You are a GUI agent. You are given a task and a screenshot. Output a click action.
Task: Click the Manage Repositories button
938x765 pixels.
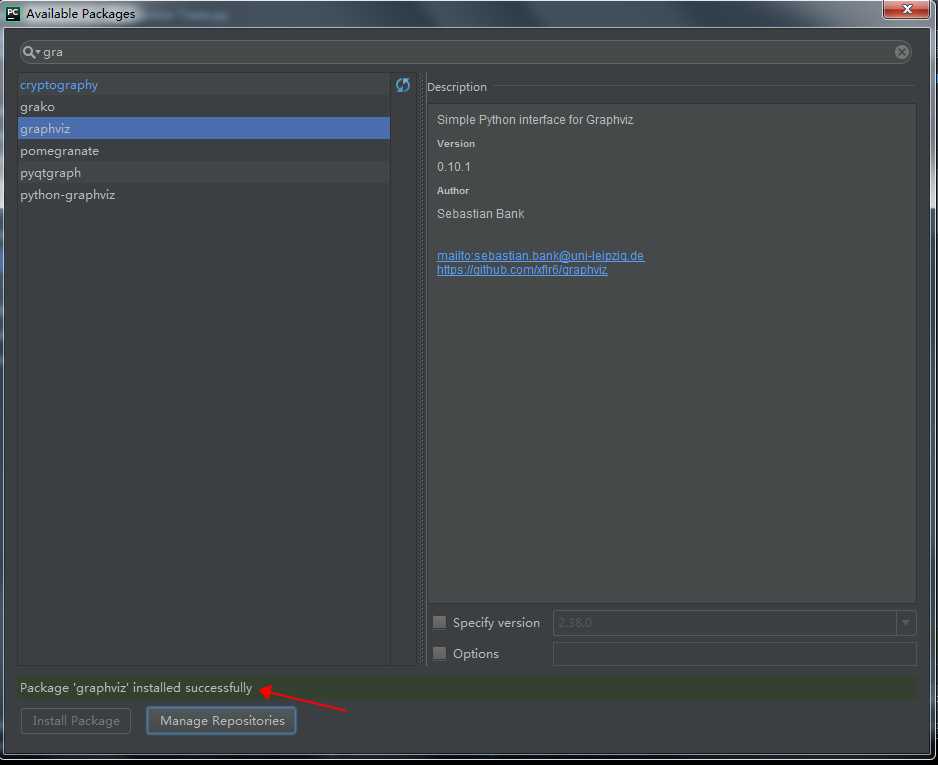(x=221, y=721)
